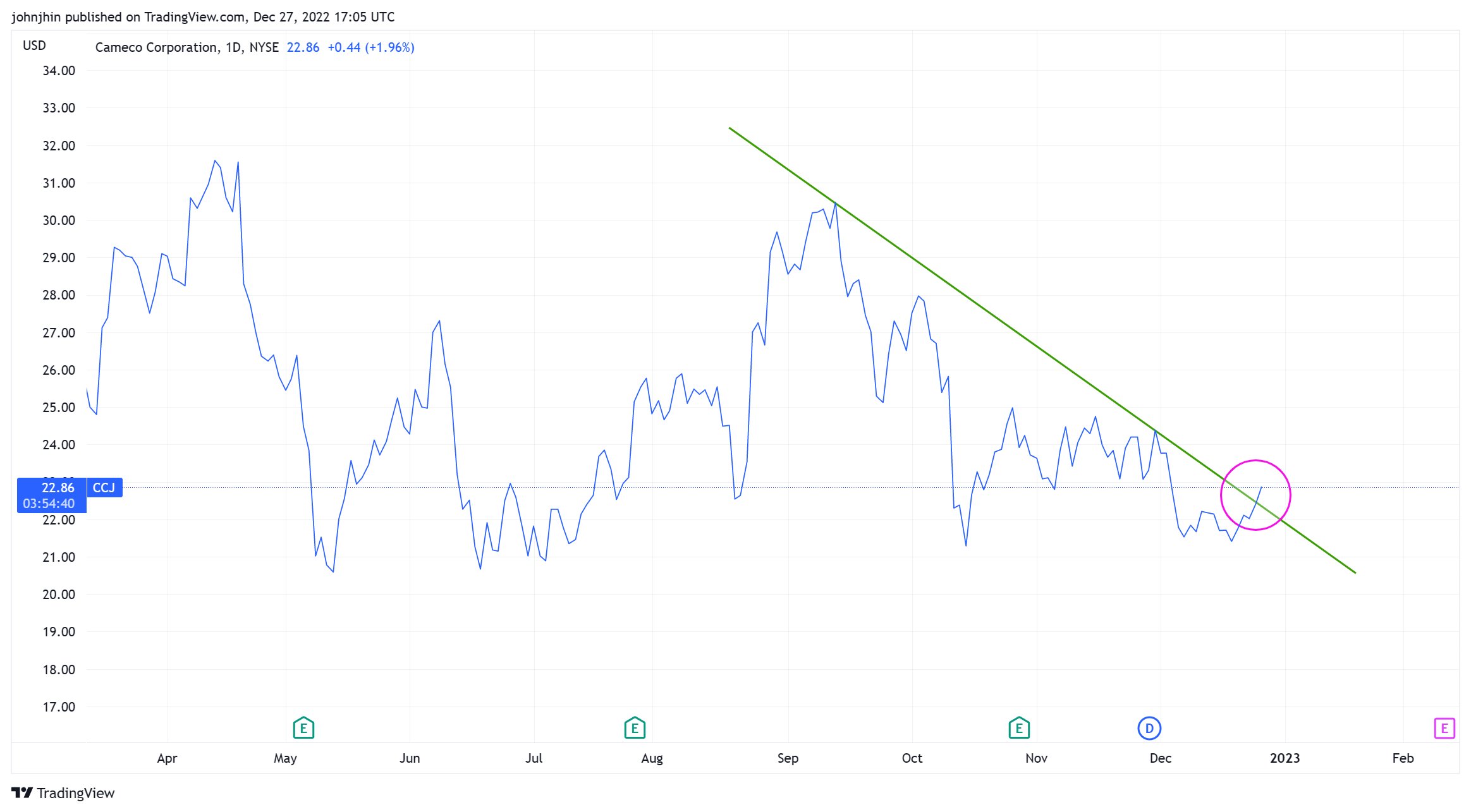Click the 34.00 level on price axis
Viewport: 1471px width, 812px height.
[59, 71]
